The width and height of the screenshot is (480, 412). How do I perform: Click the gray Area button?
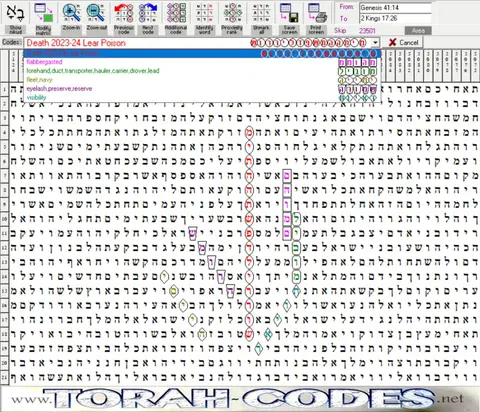(418, 31)
